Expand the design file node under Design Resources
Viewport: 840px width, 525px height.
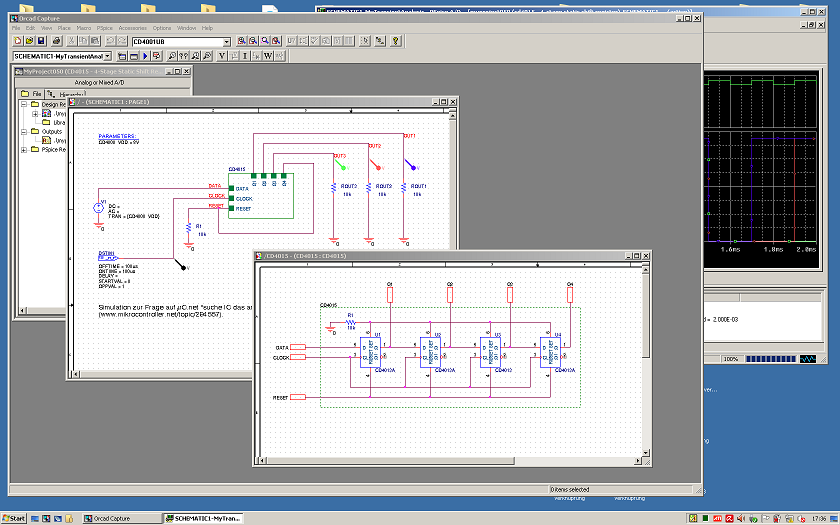pos(35,114)
